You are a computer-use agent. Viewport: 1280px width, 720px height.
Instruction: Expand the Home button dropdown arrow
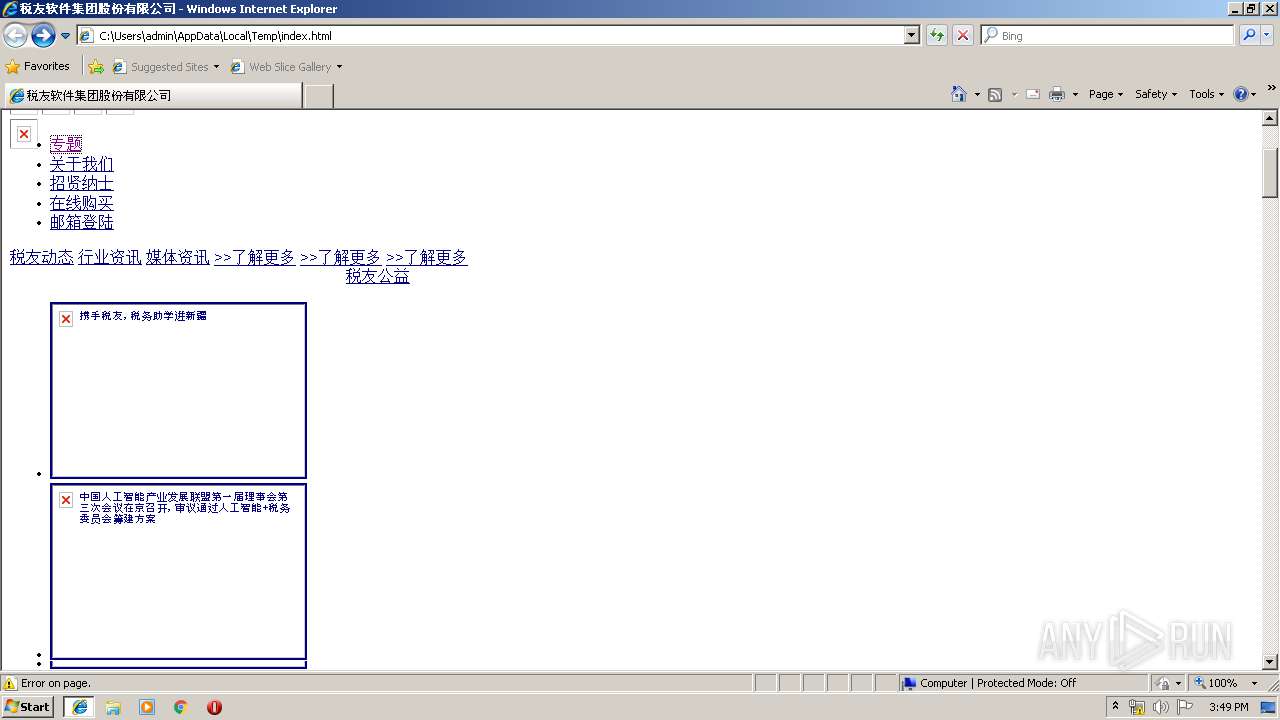coord(977,94)
